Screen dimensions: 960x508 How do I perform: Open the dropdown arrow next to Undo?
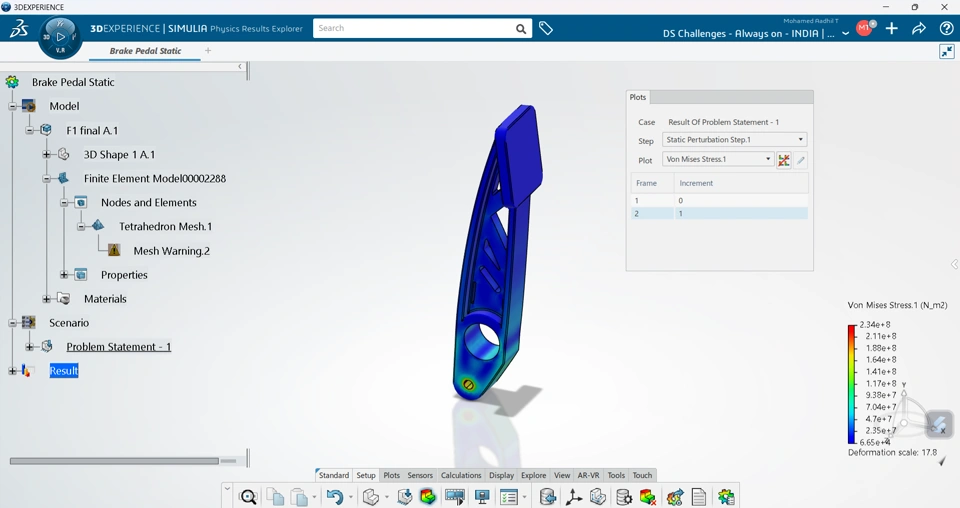click(x=350, y=498)
